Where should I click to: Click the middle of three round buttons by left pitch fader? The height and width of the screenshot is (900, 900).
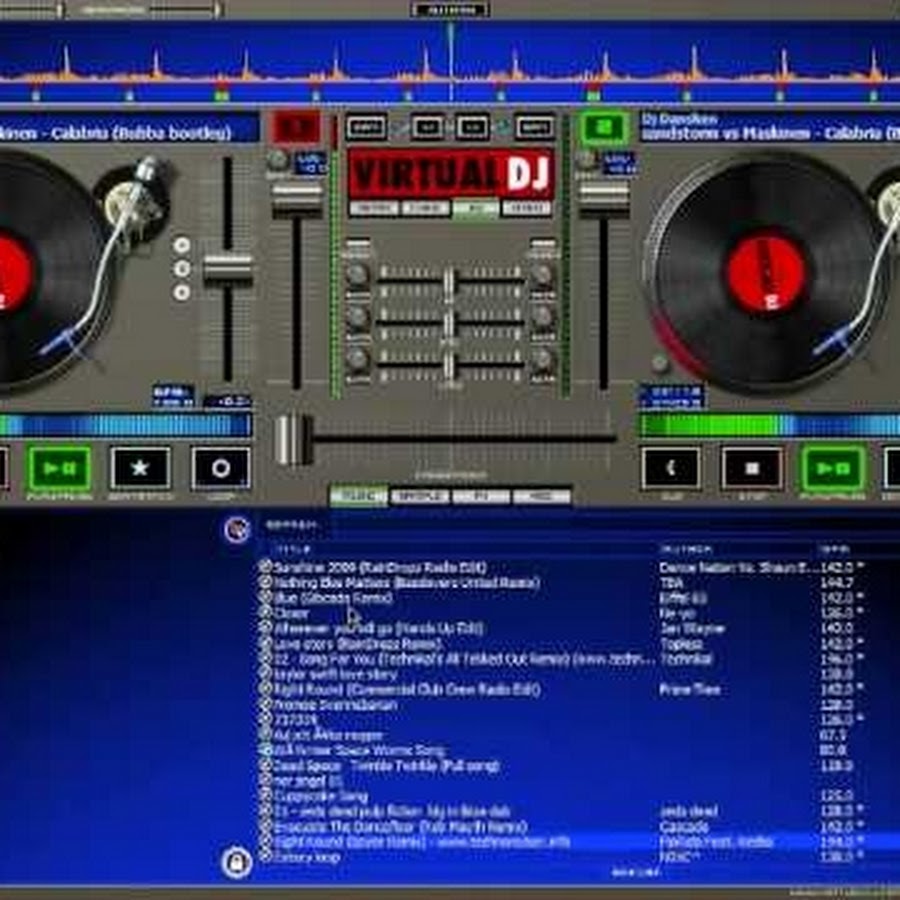(x=181, y=268)
